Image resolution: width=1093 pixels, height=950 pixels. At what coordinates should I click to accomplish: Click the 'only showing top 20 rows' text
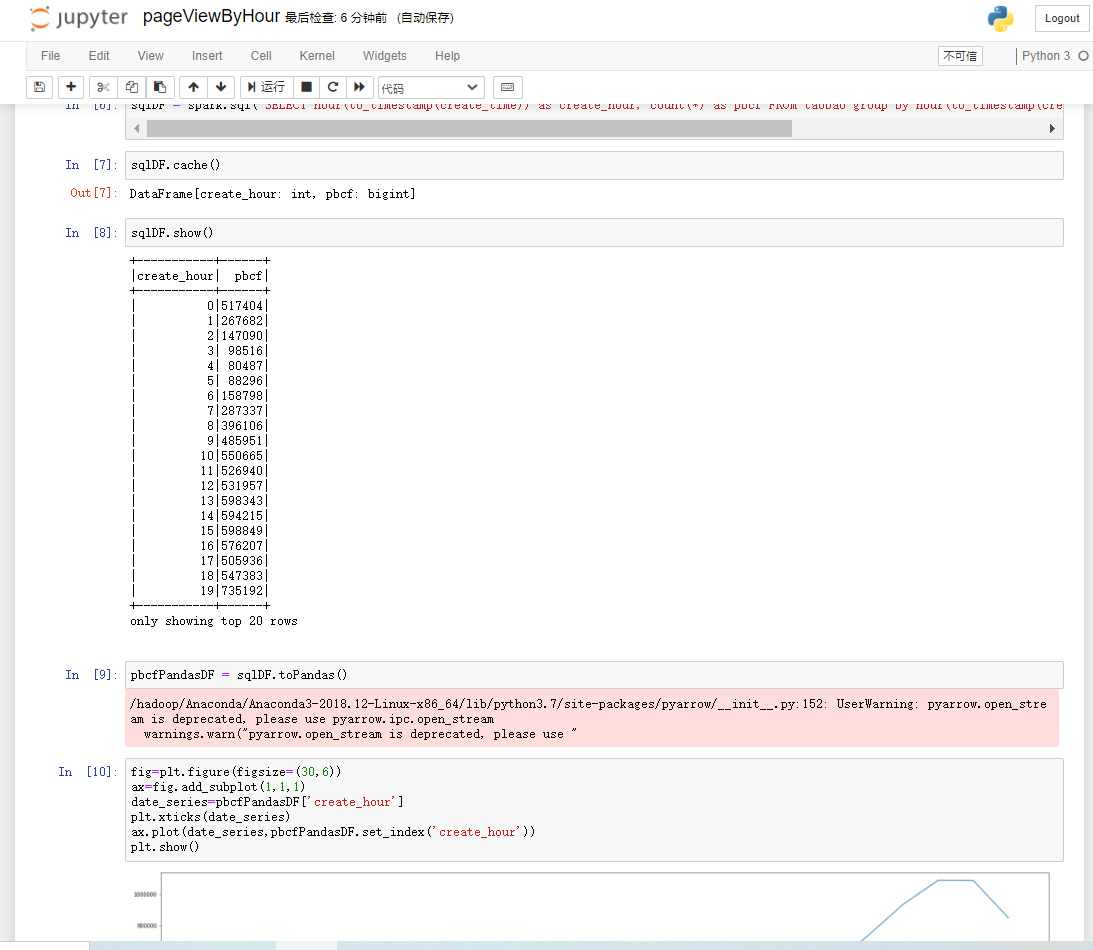214,621
